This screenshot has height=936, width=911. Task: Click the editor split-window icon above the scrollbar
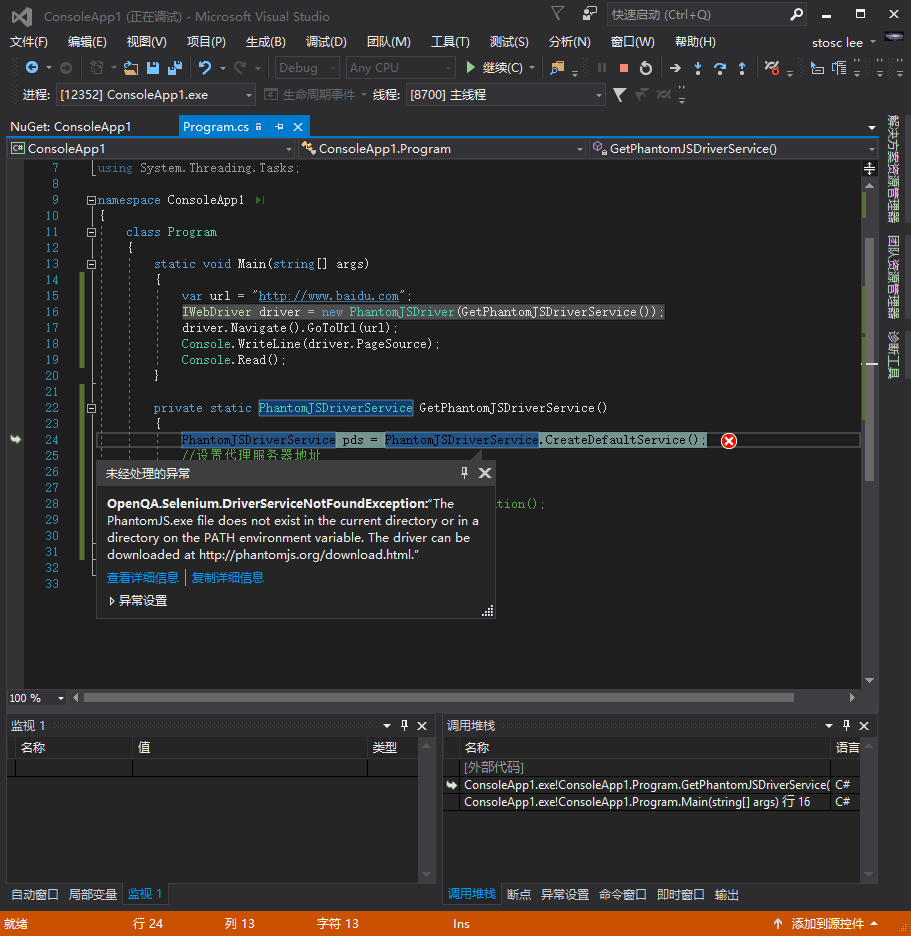pyautogui.click(x=870, y=169)
